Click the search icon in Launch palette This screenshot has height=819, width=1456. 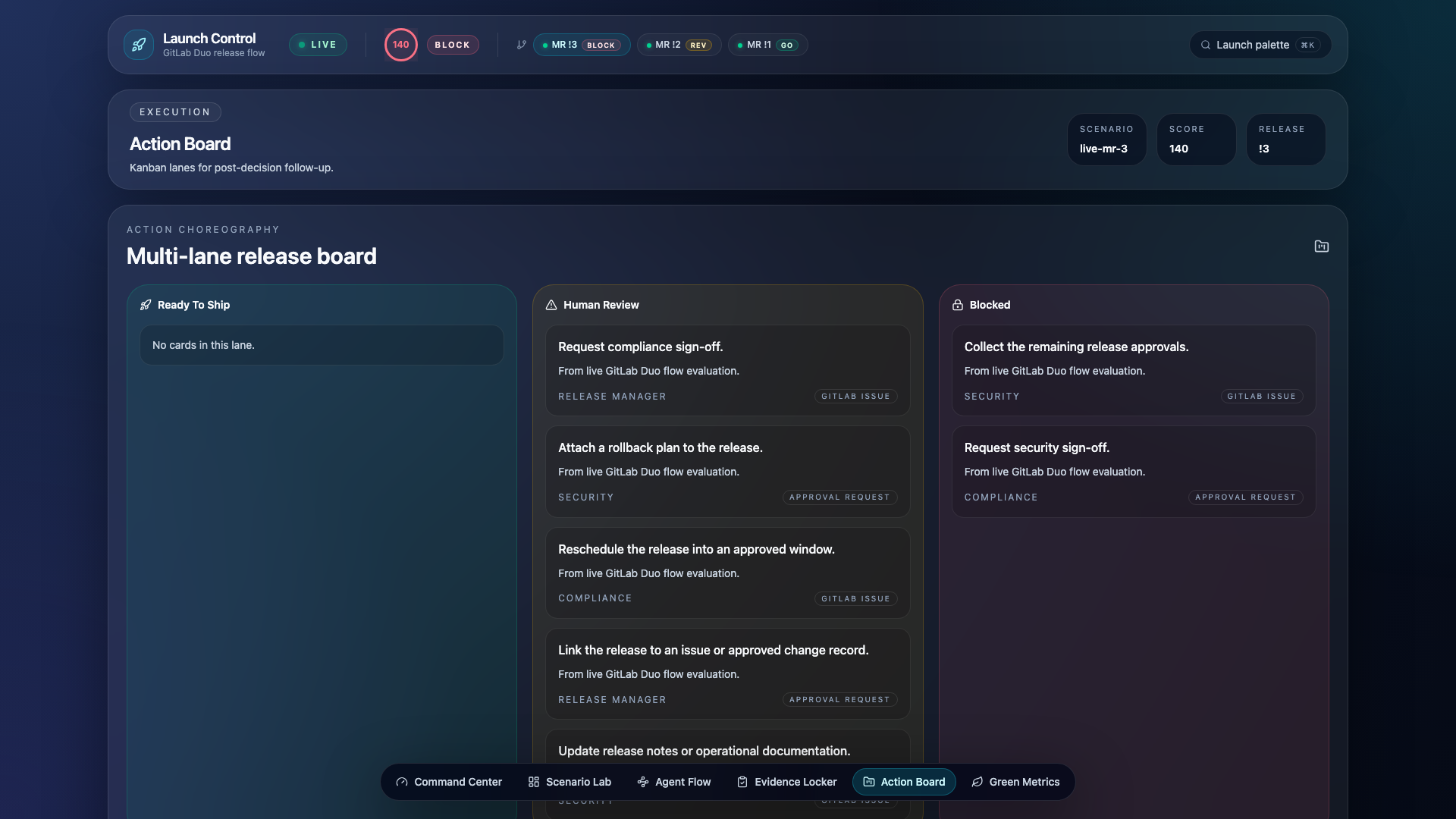(1206, 45)
